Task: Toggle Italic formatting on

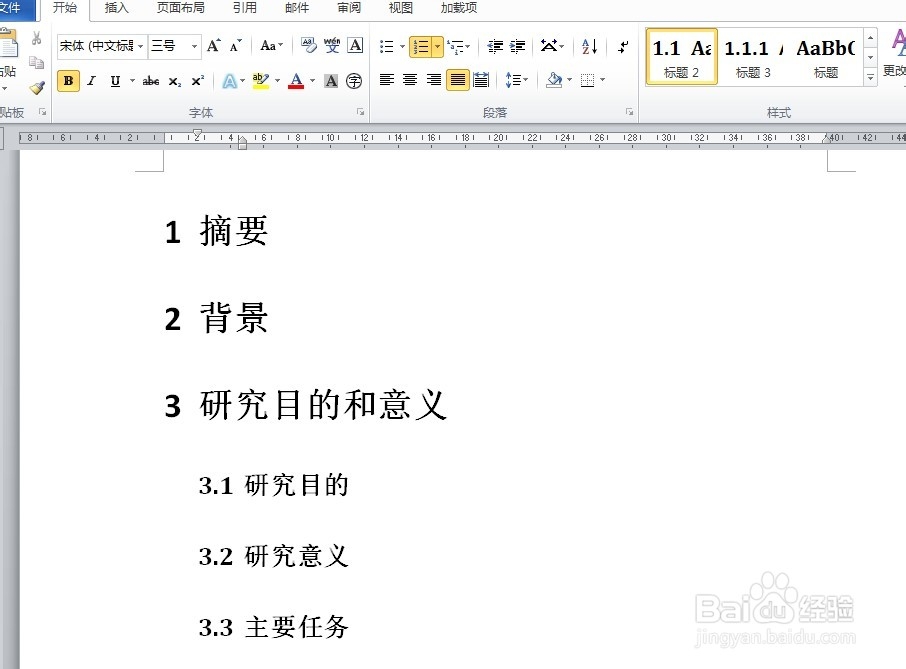Action: 91,81
